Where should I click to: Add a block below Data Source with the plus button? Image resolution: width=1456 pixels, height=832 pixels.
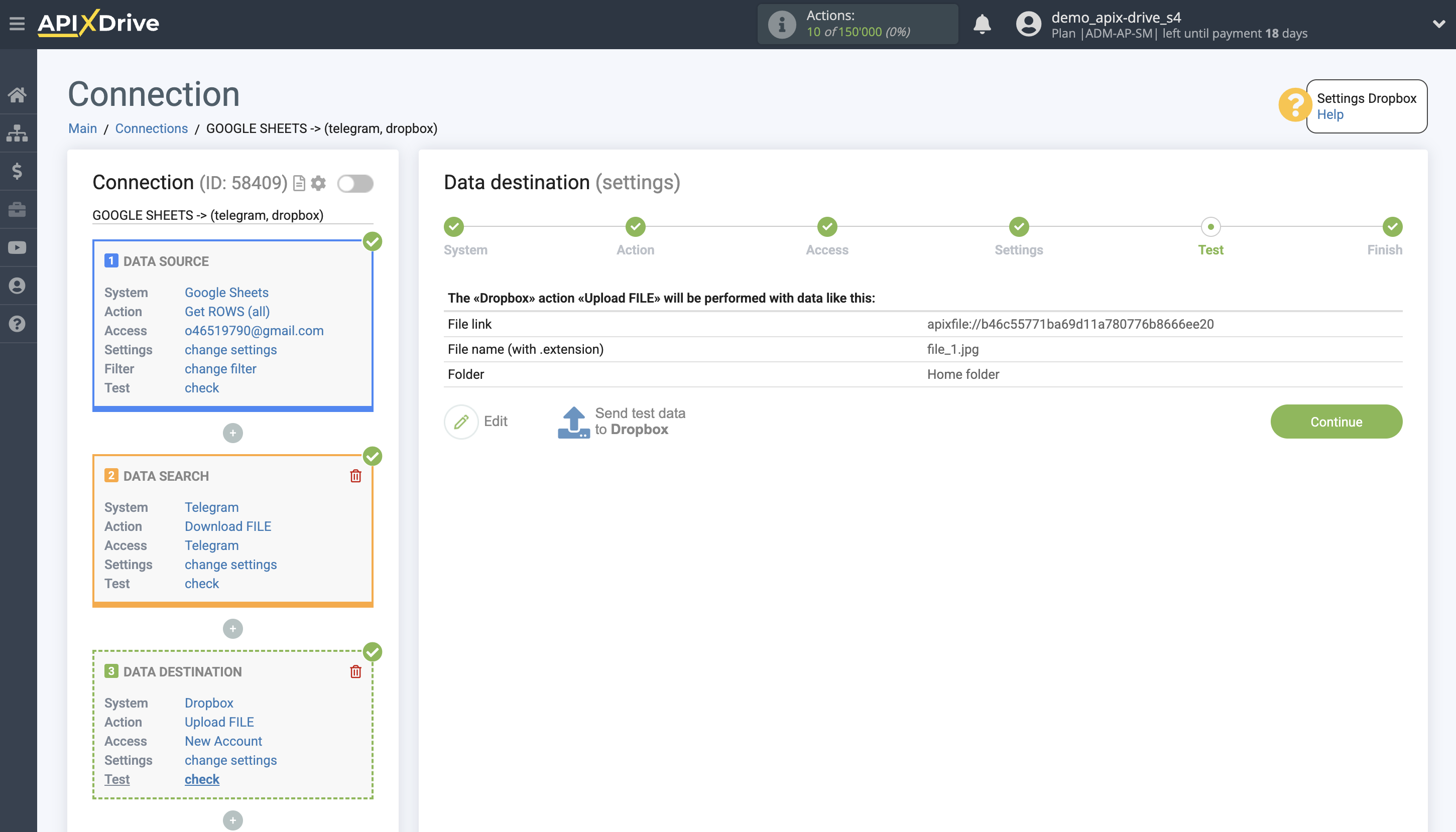point(232,433)
